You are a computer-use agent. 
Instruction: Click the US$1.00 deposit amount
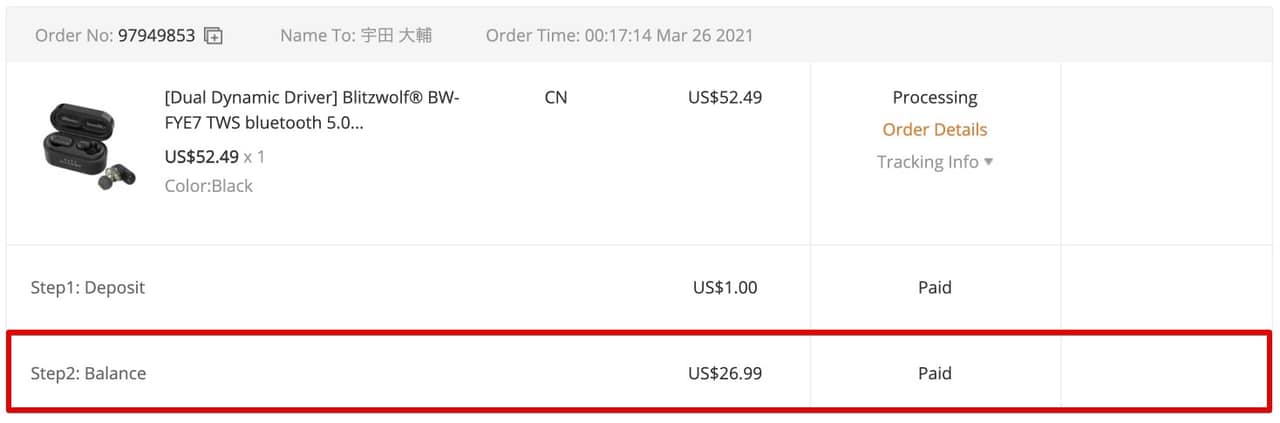tap(725, 288)
